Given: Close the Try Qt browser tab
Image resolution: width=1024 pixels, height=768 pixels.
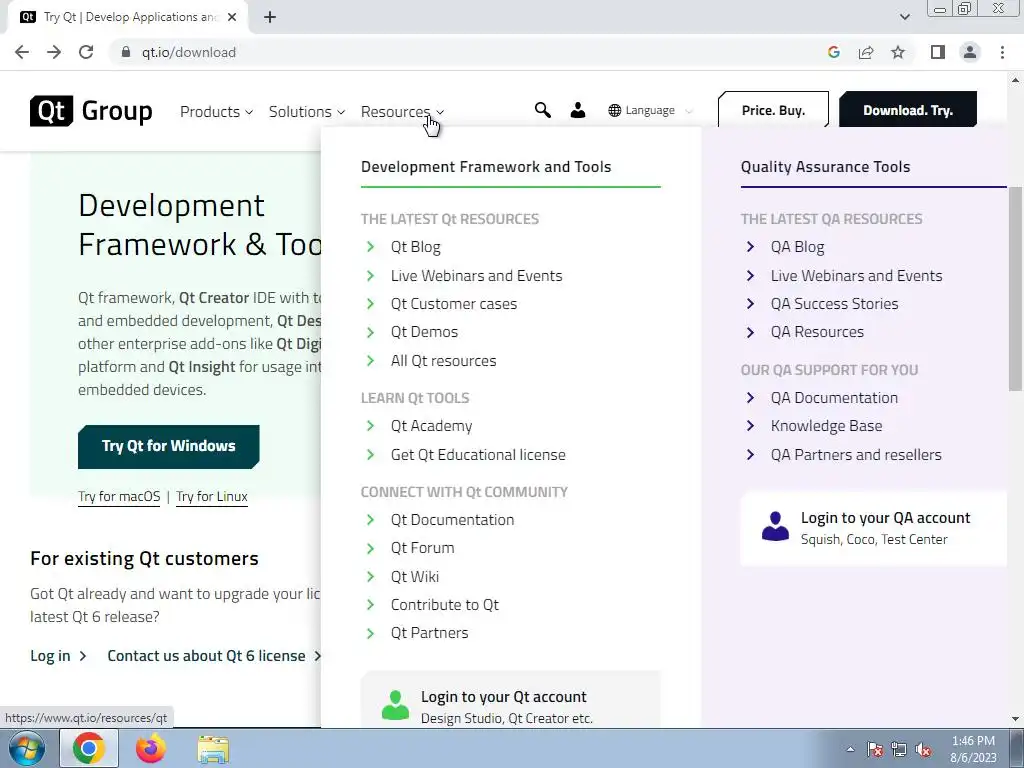Looking at the screenshot, I should [232, 17].
